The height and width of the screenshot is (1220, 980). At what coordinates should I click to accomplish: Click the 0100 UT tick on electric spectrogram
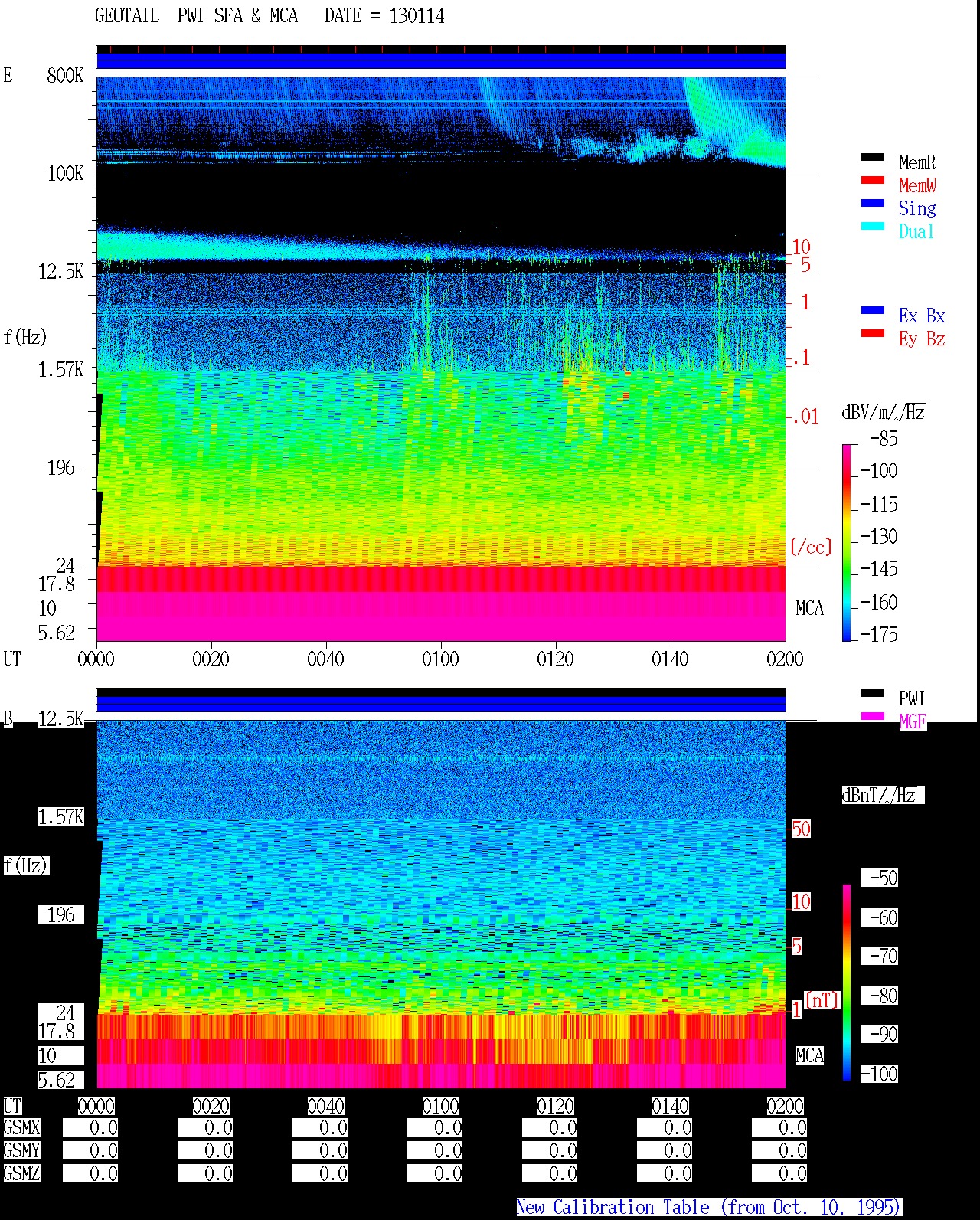pyautogui.click(x=440, y=659)
